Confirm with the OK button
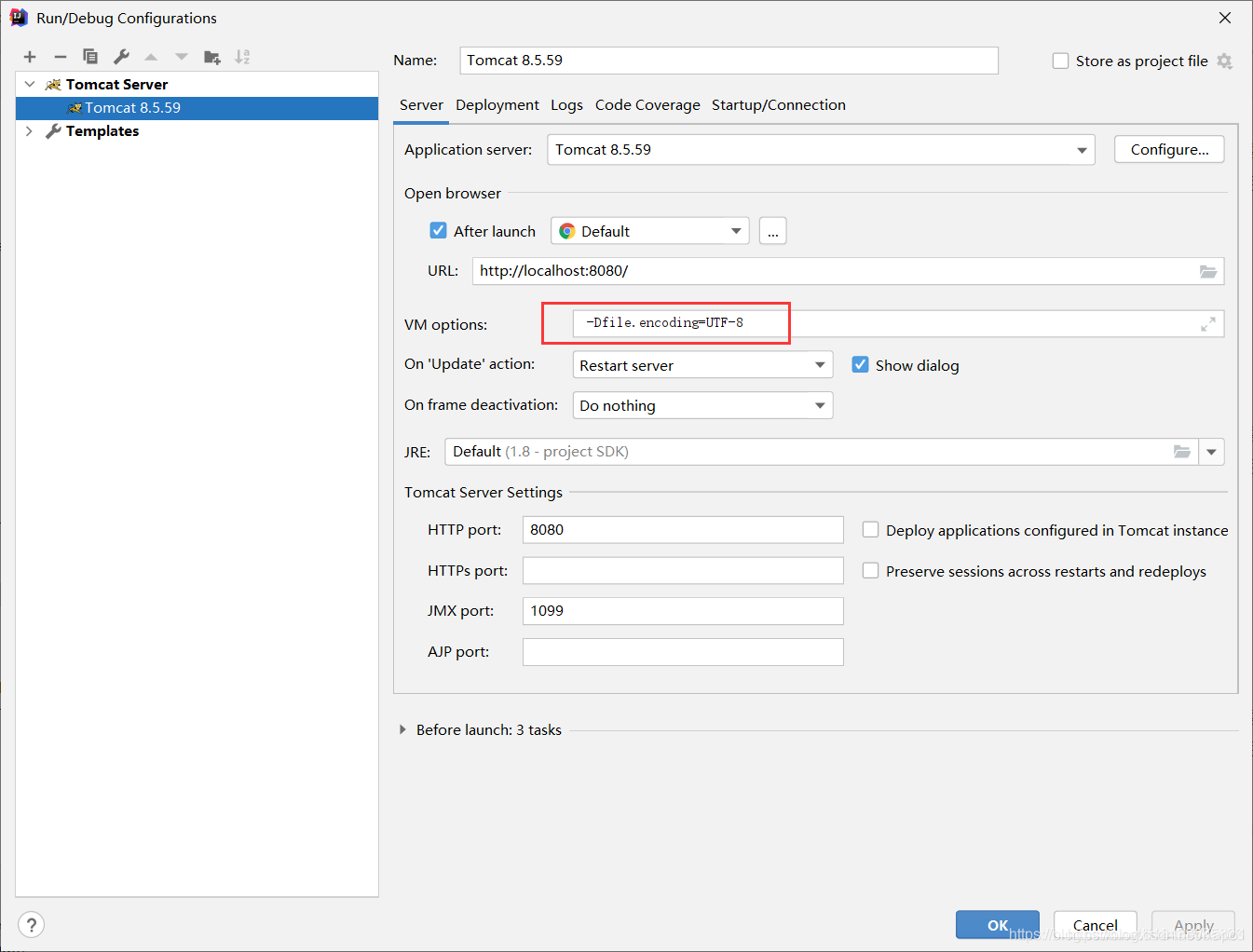The height and width of the screenshot is (952, 1253). coord(998,925)
